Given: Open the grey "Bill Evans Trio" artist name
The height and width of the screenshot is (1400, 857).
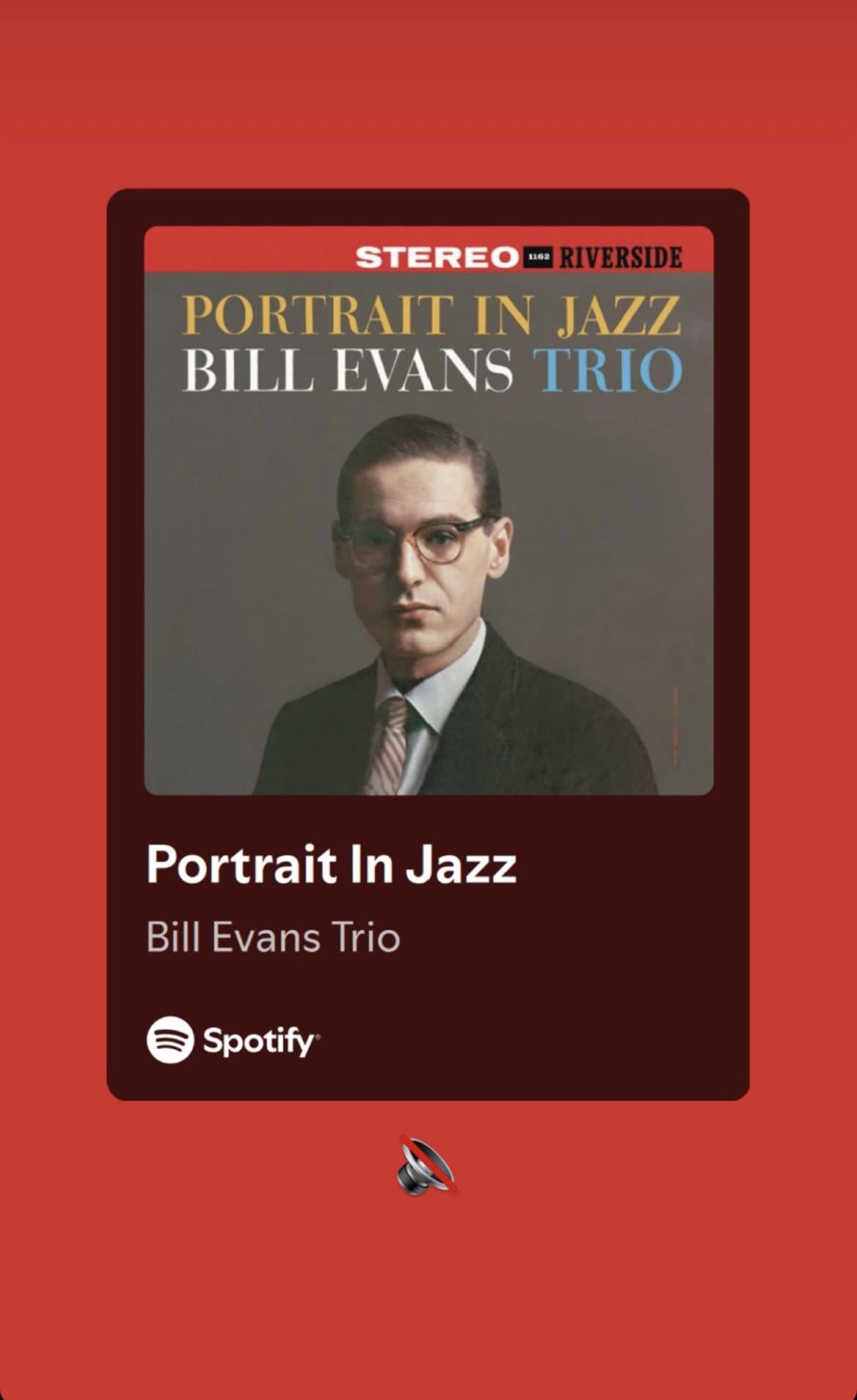Looking at the screenshot, I should coord(273,937).
